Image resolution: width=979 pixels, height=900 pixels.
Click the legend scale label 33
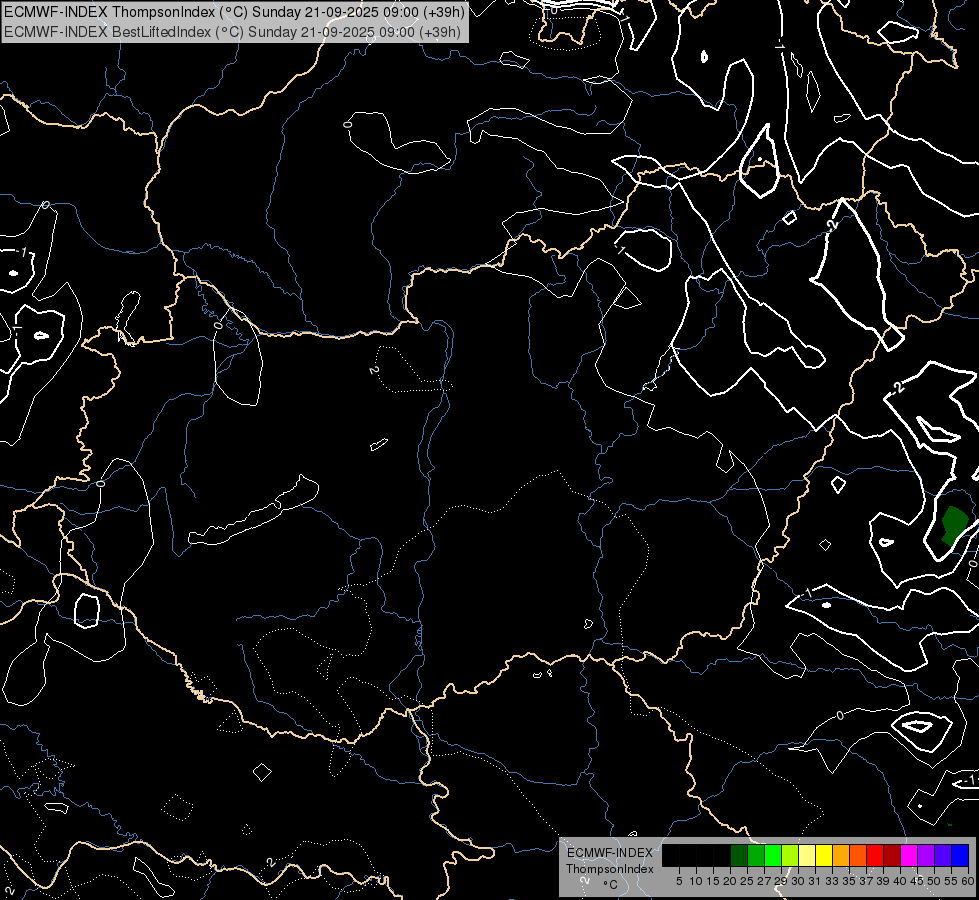[832, 881]
